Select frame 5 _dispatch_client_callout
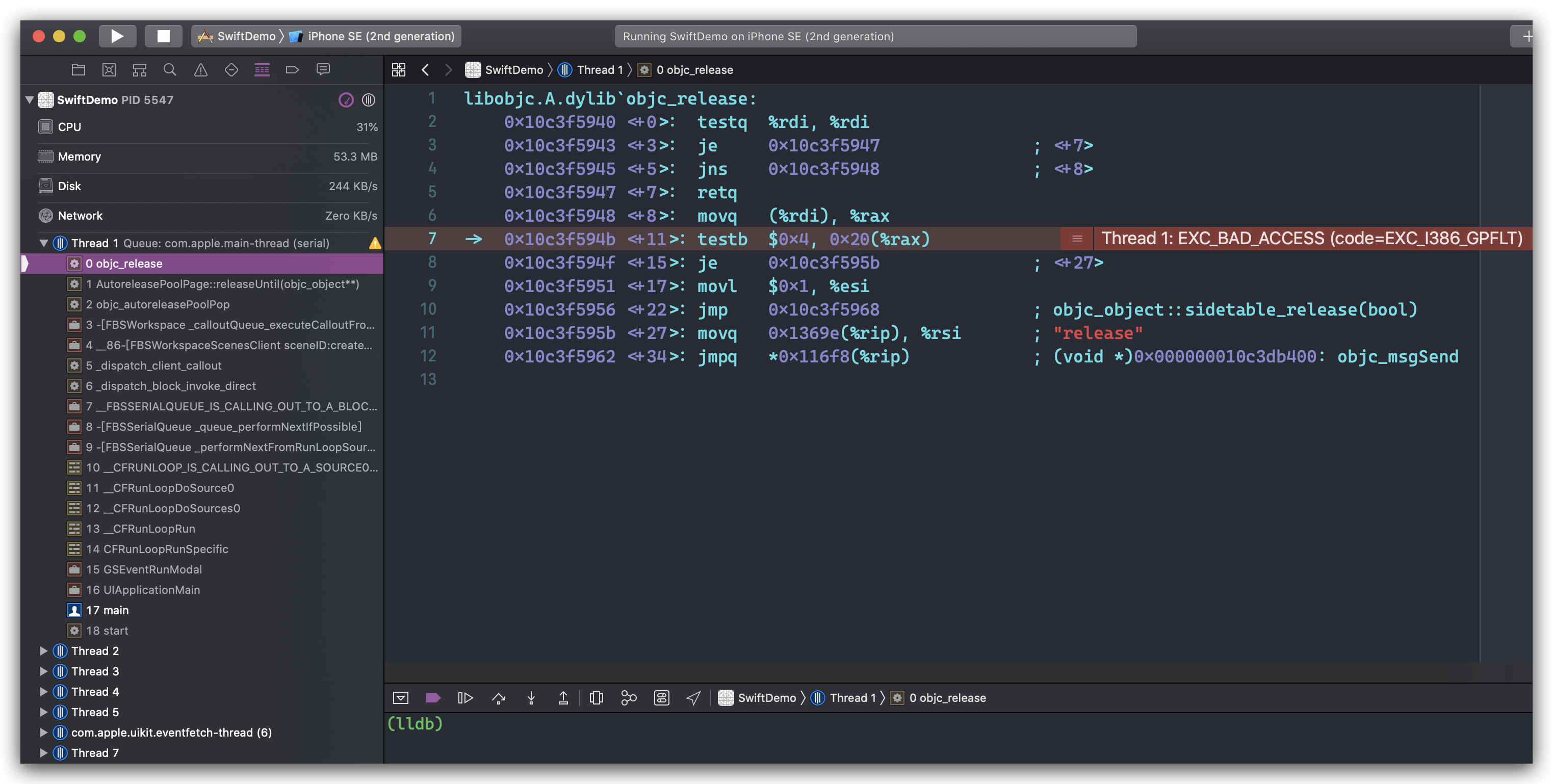Viewport: 1553px width, 784px height. [x=202, y=366]
